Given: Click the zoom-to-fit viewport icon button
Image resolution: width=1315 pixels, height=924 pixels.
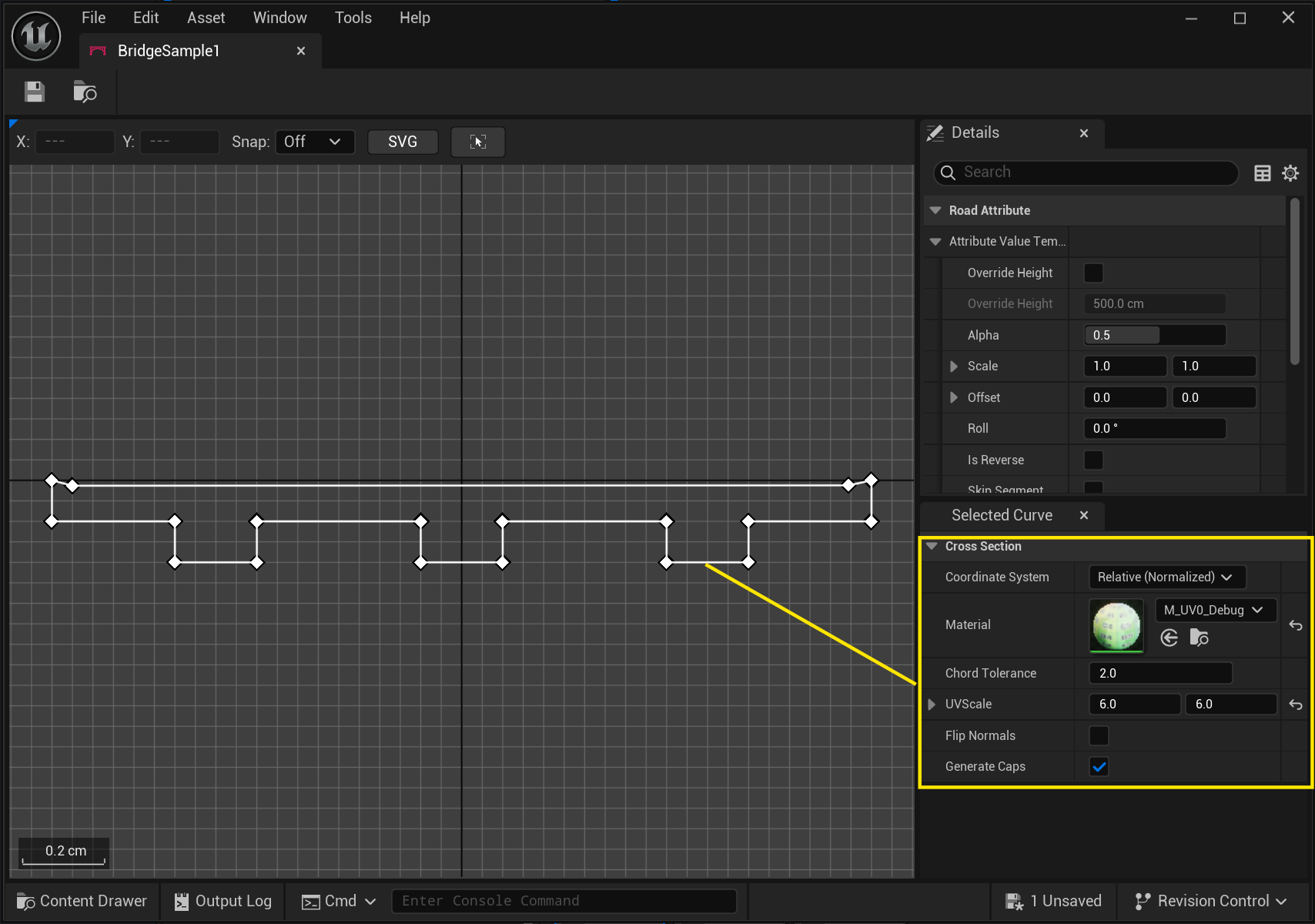Looking at the screenshot, I should point(478,142).
